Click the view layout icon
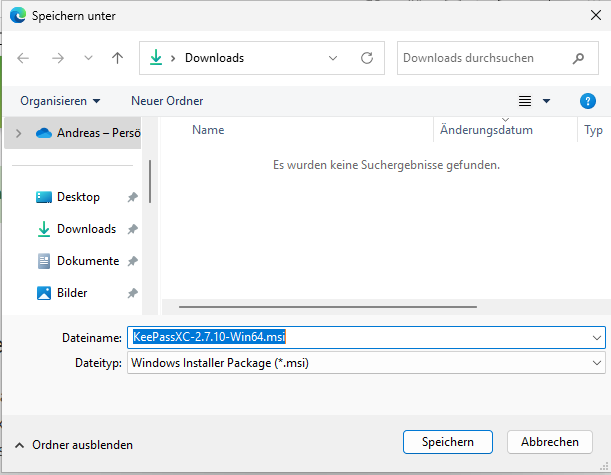The image size is (611, 475). (x=525, y=101)
